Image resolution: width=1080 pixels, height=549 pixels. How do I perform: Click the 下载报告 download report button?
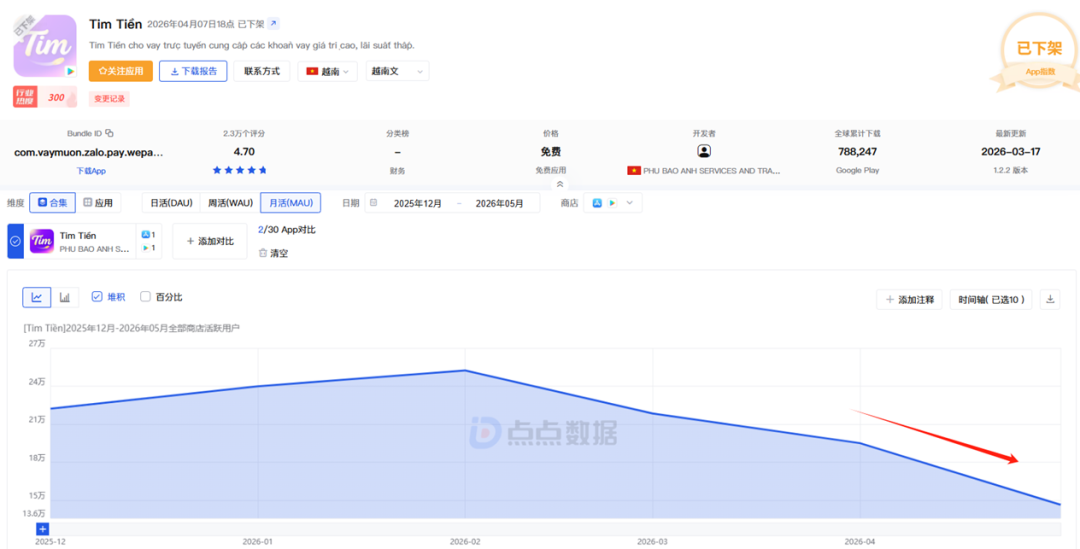[193, 71]
